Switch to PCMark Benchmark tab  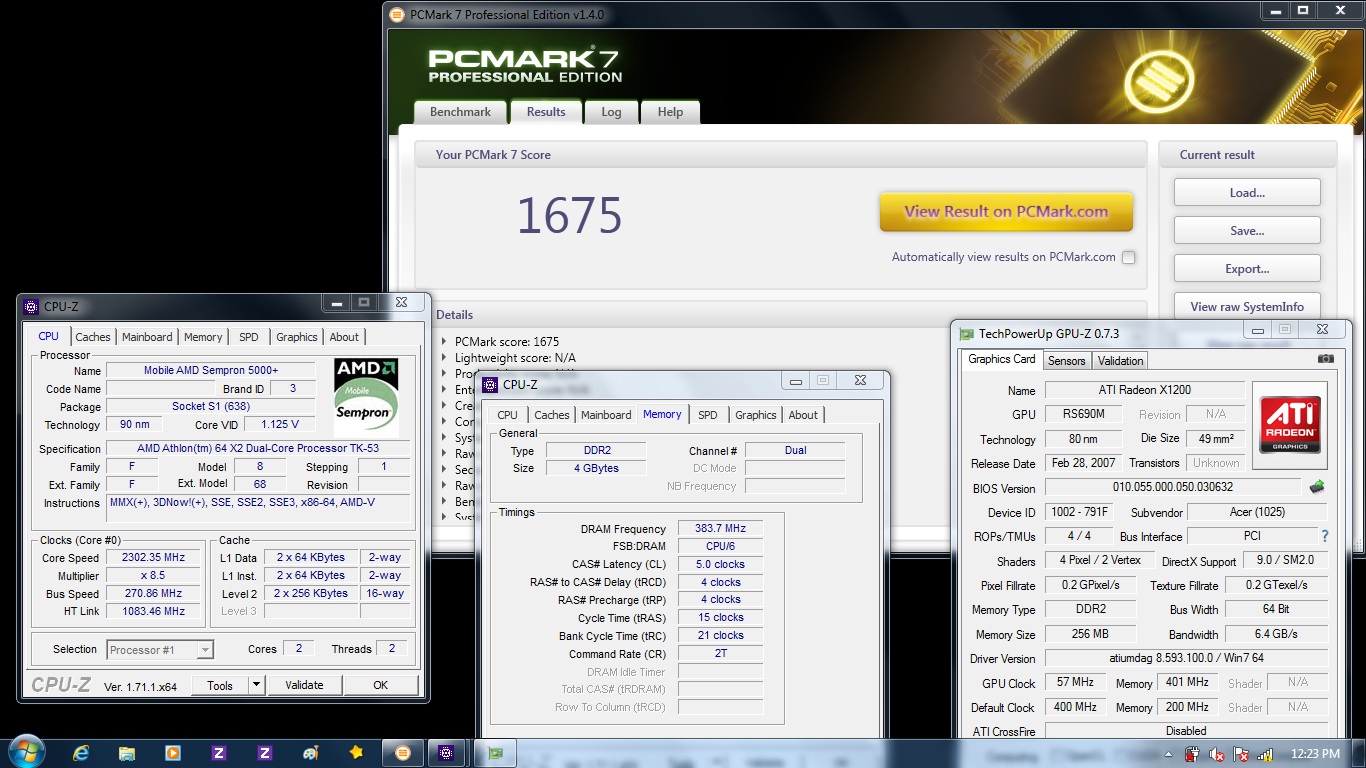(460, 112)
